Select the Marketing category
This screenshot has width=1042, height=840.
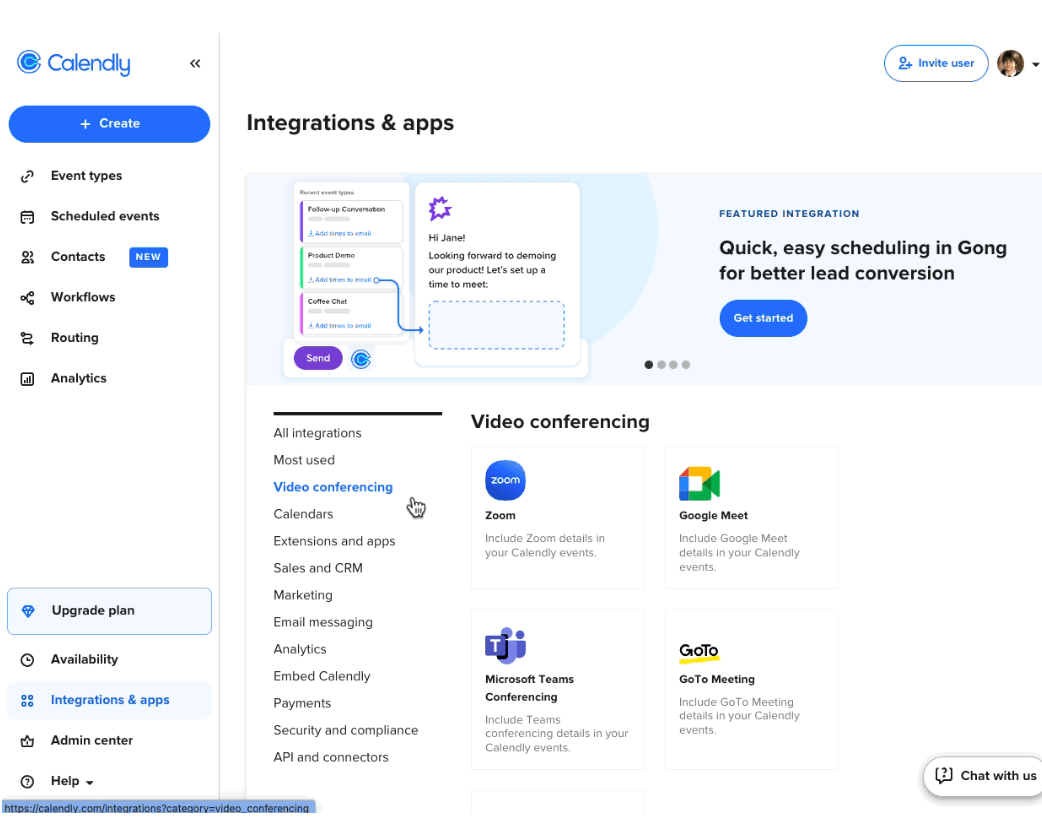coord(303,595)
